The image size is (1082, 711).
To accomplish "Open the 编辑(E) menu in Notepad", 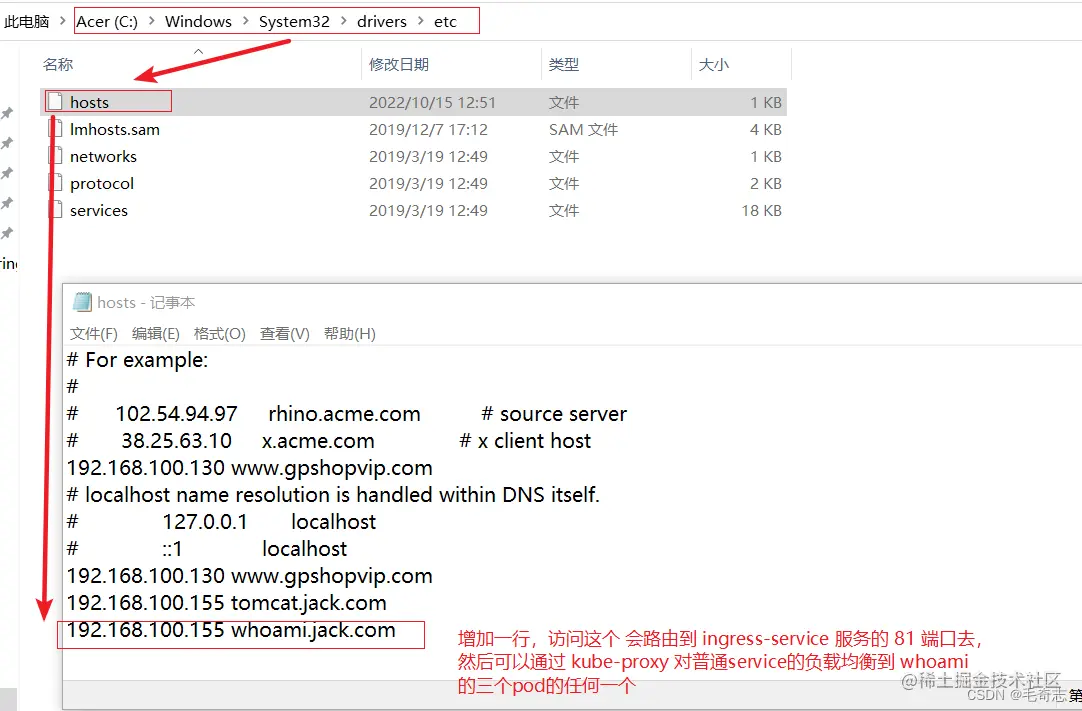I will 155,334.
